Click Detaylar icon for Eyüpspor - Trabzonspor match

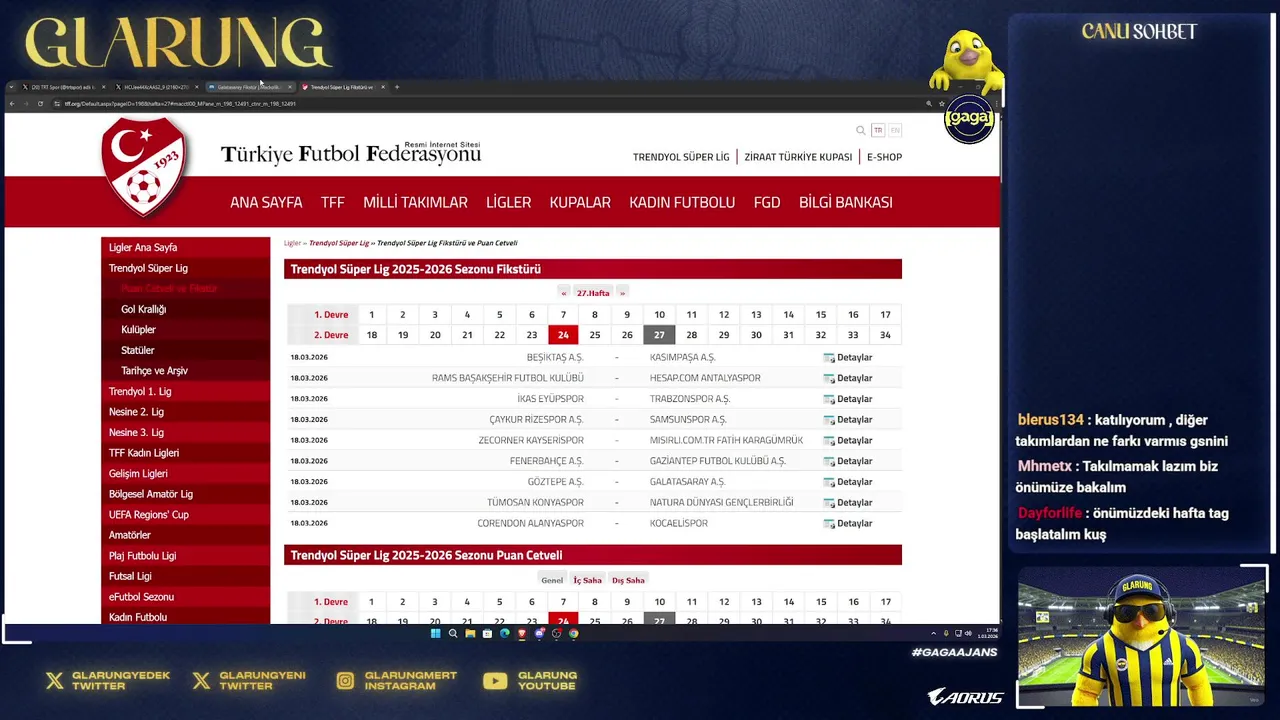pyautogui.click(x=829, y=399)
